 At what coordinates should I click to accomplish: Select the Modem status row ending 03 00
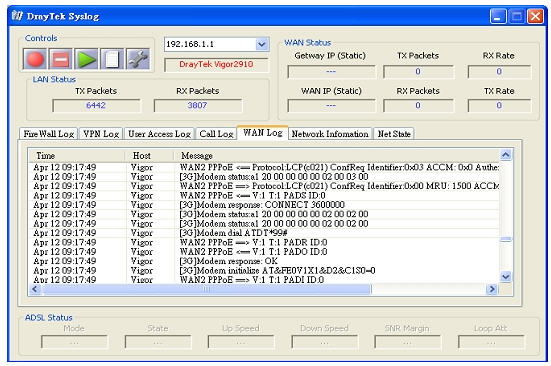click(x=264, y=177)
